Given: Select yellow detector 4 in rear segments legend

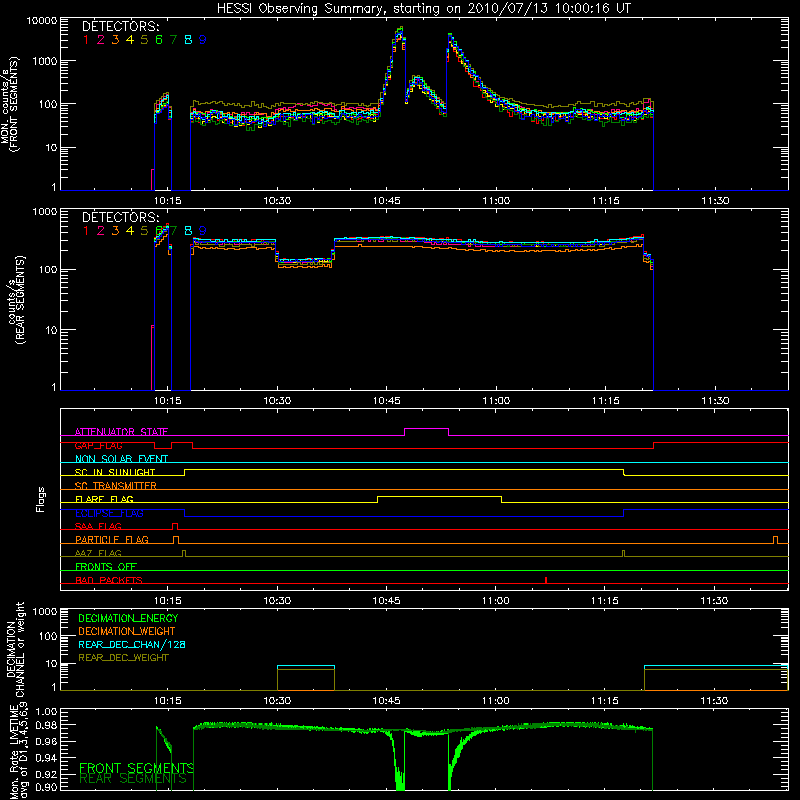Looking at the screenshot, I should point(130,231).
